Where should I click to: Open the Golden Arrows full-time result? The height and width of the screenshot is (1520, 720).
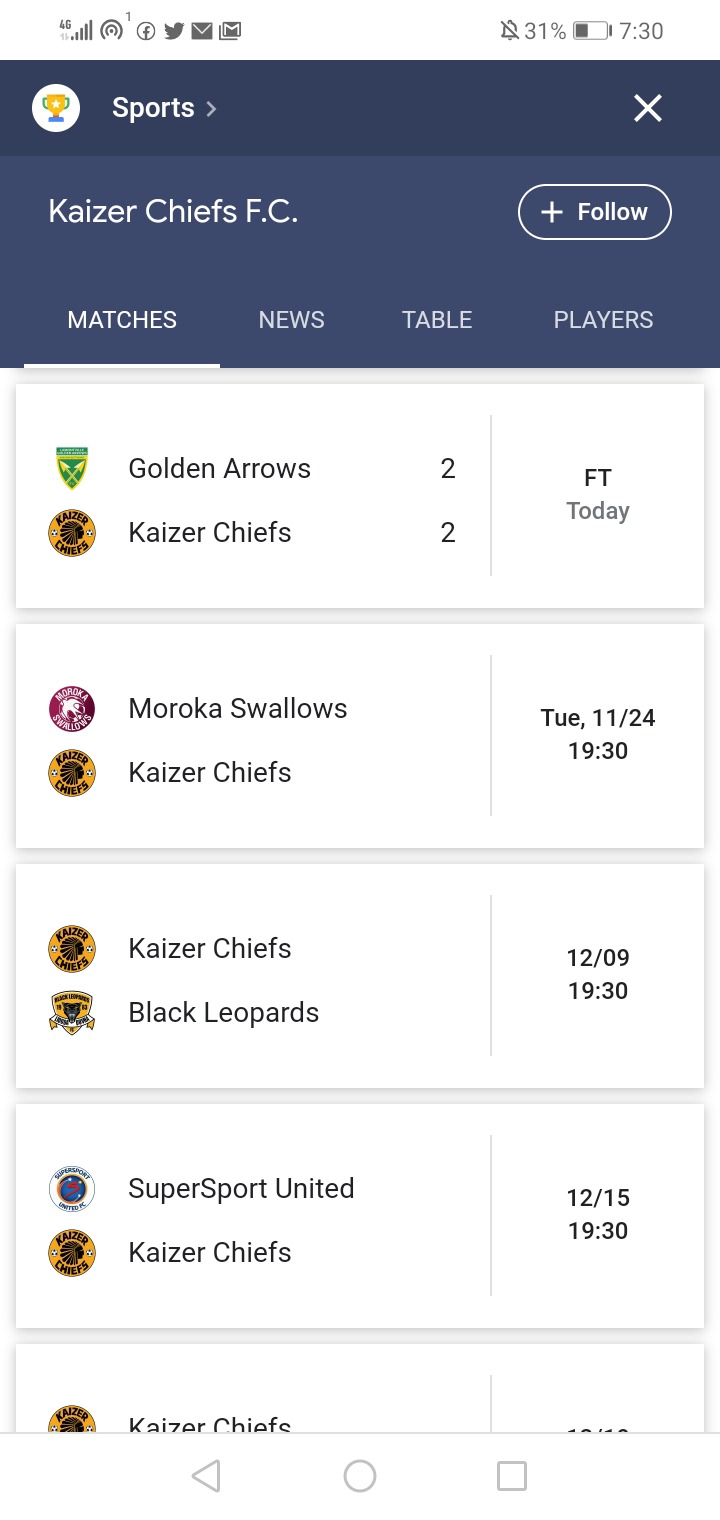(x=360, y=496)
